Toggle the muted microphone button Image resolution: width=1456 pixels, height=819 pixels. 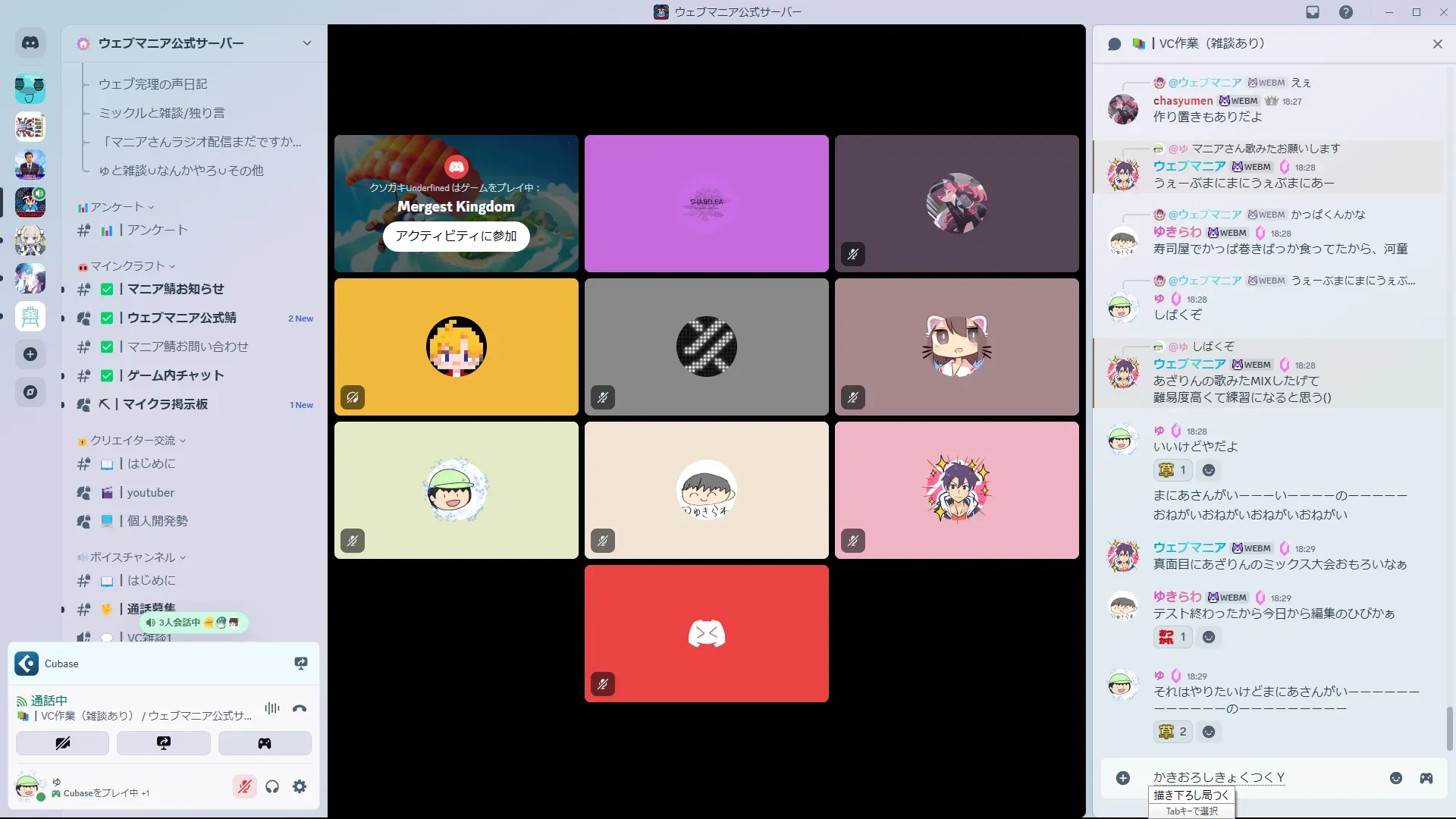click(244, 786)
